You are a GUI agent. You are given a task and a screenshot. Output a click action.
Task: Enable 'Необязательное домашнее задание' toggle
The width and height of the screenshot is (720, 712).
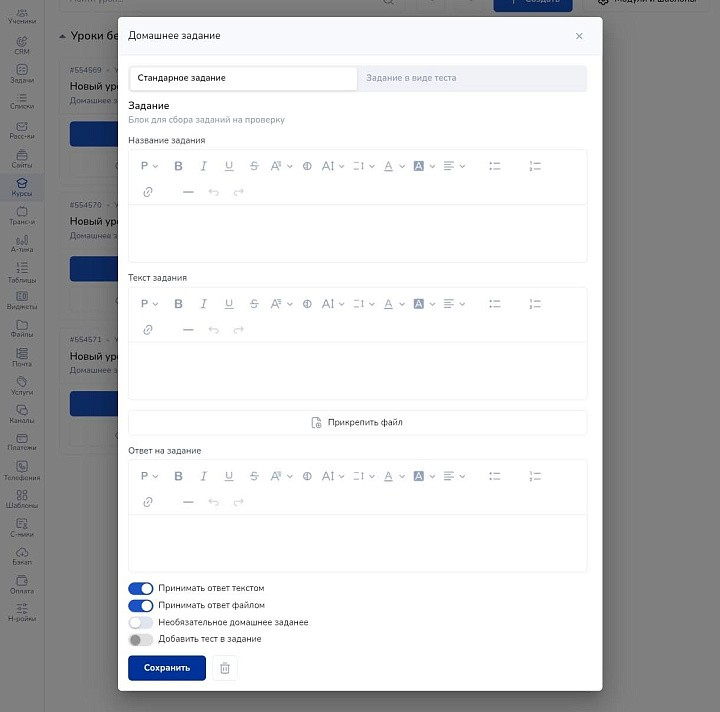(x=141, y=623)
